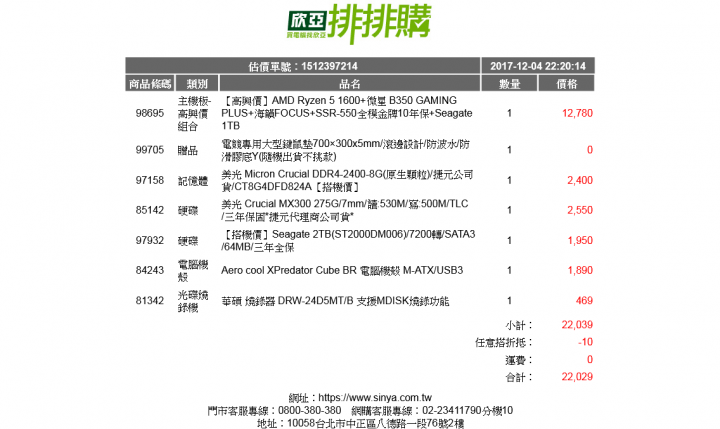Click the 光碟燒錄機 category cell
This screenshot has height=429, width=720.
pos(193,301)
